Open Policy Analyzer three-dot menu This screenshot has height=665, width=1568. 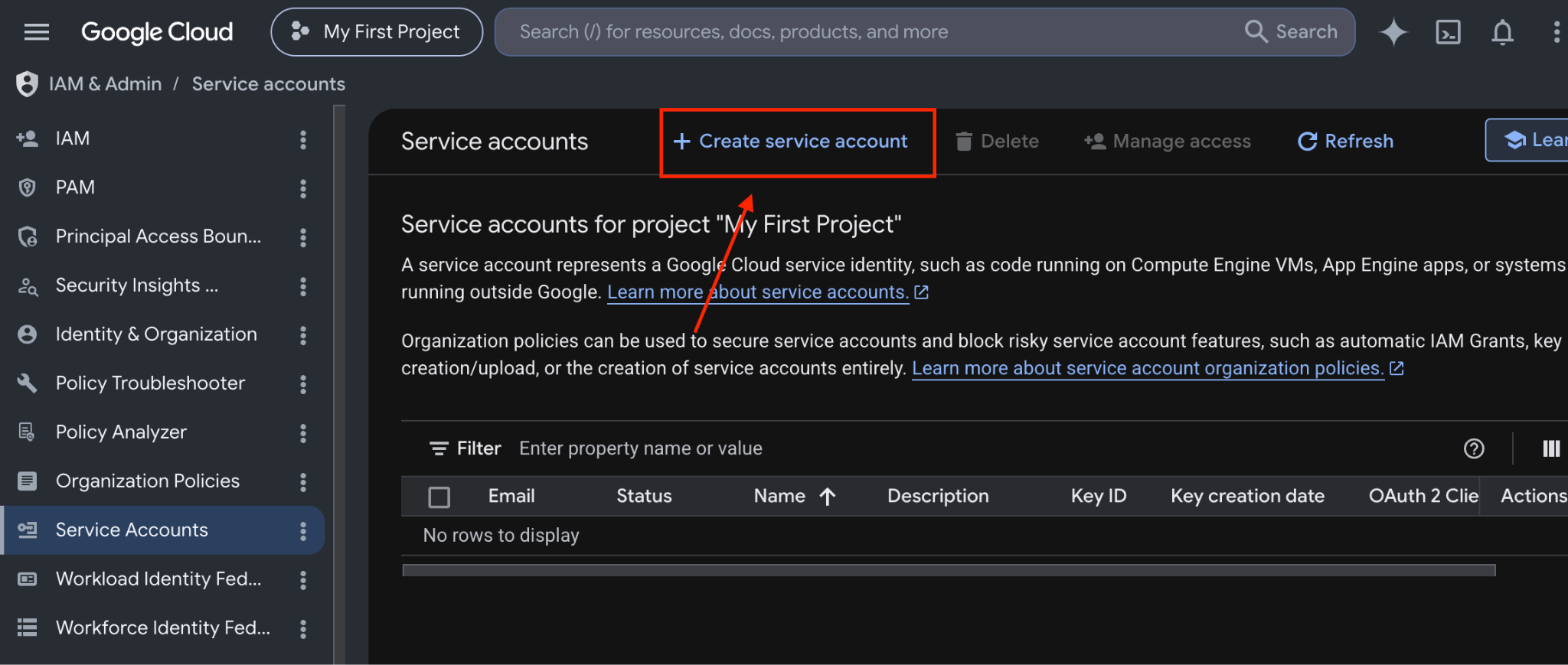click(303, 433)
